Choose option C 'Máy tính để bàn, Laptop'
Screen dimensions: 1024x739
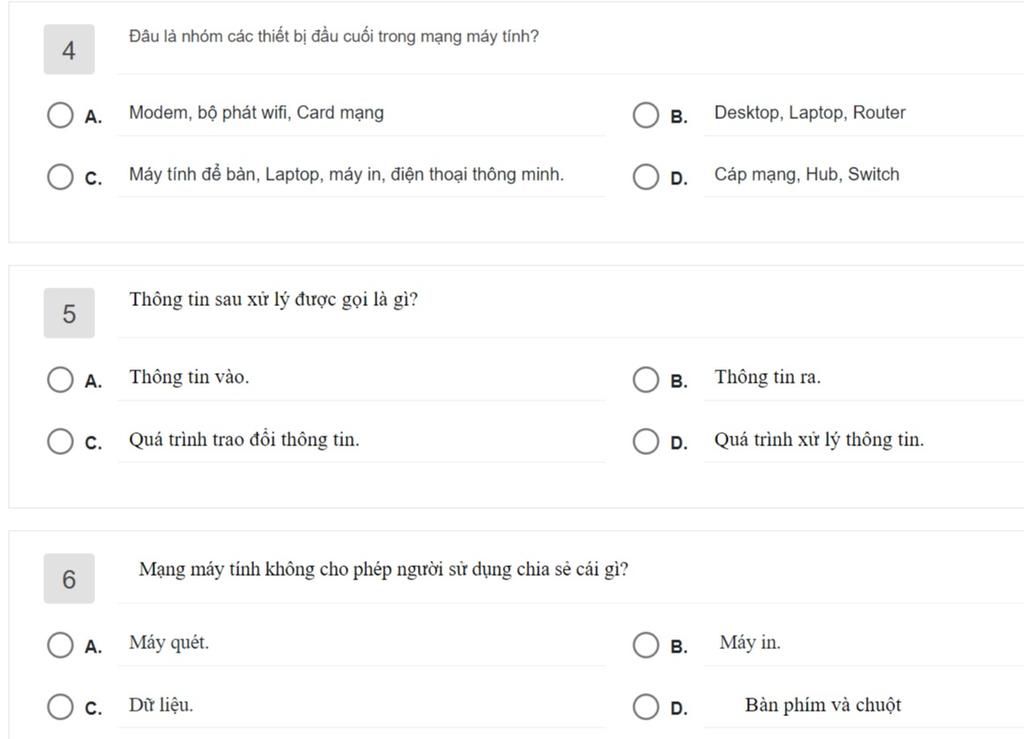pyautogui.click(x=60, y=176)
